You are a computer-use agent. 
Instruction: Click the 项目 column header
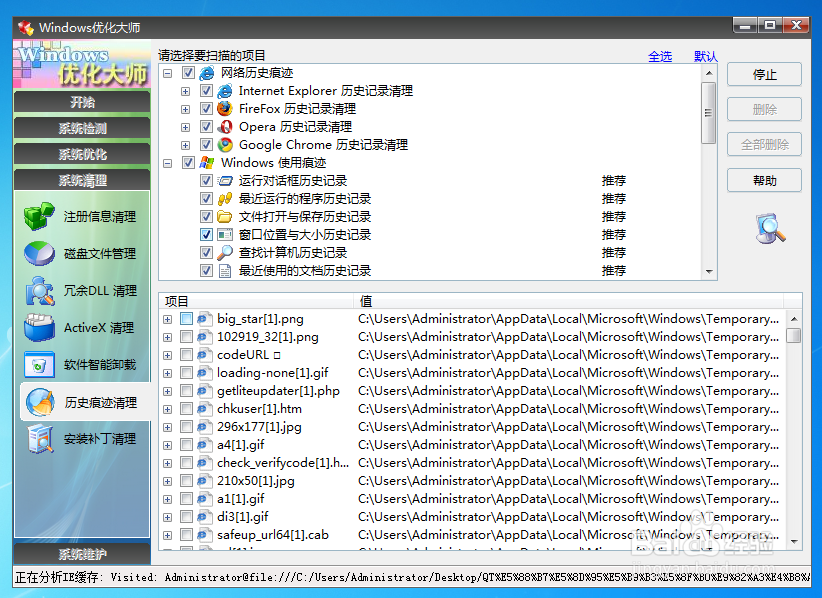256,301
